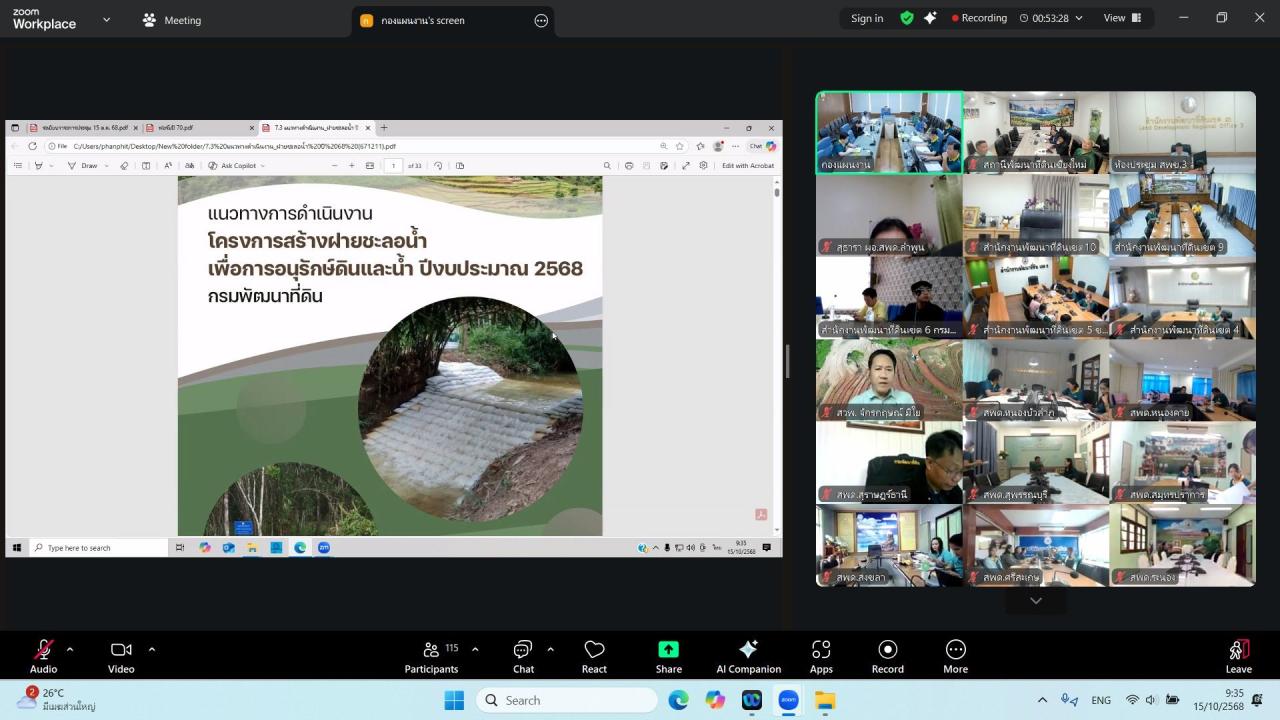
Task: Expand video settings arrow
Action: pos(152,649)
